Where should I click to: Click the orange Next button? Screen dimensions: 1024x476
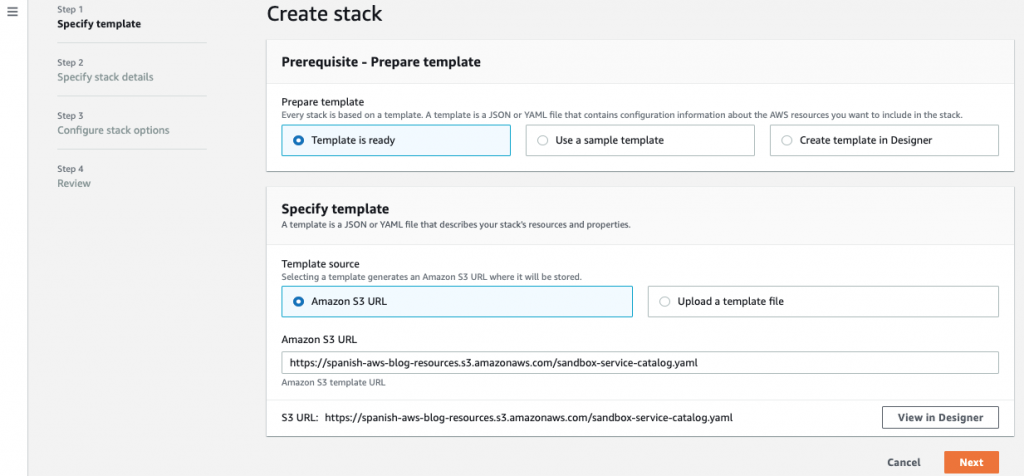[x=970, y=462]
